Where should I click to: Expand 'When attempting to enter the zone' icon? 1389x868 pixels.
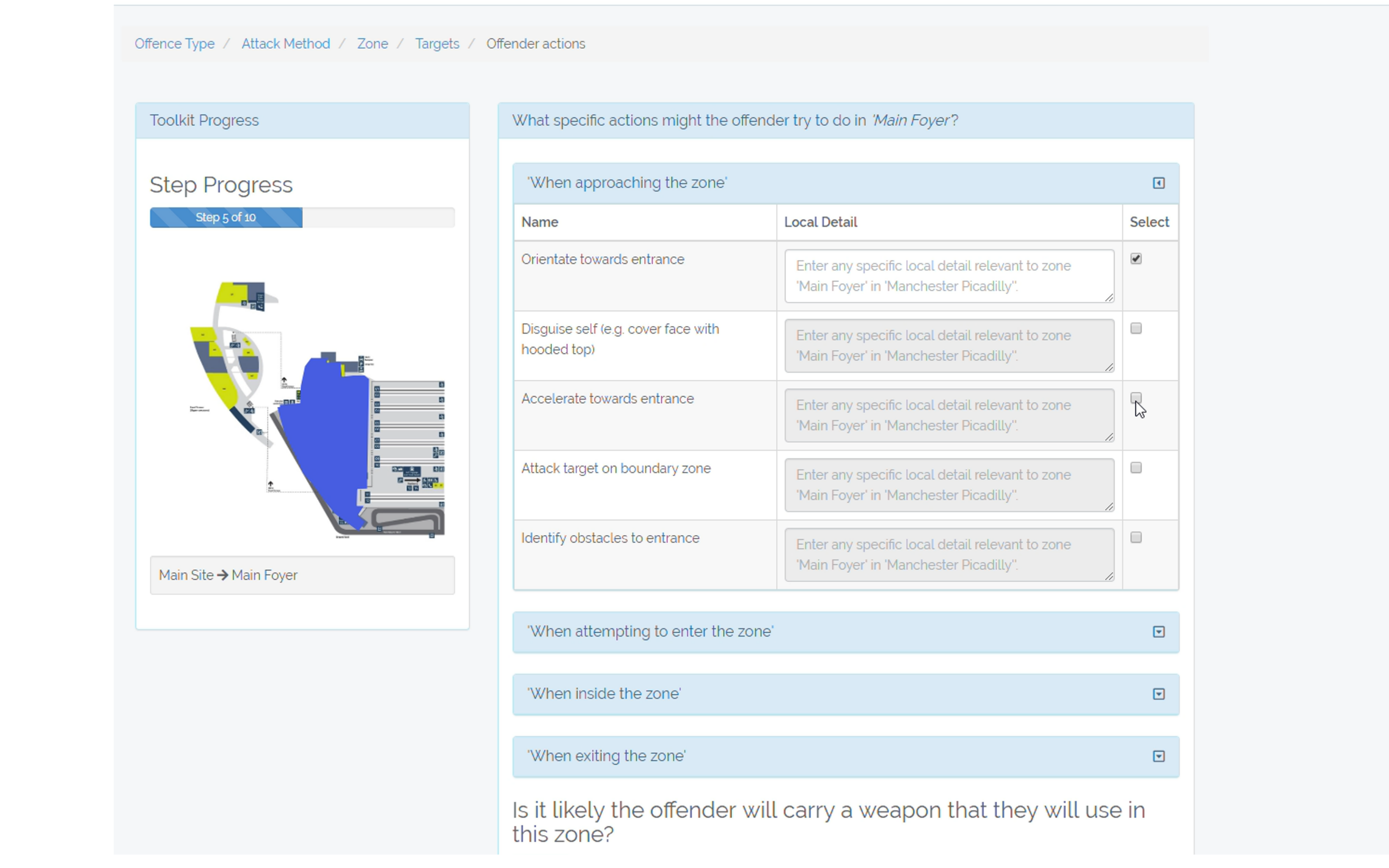coord(1158,632)
